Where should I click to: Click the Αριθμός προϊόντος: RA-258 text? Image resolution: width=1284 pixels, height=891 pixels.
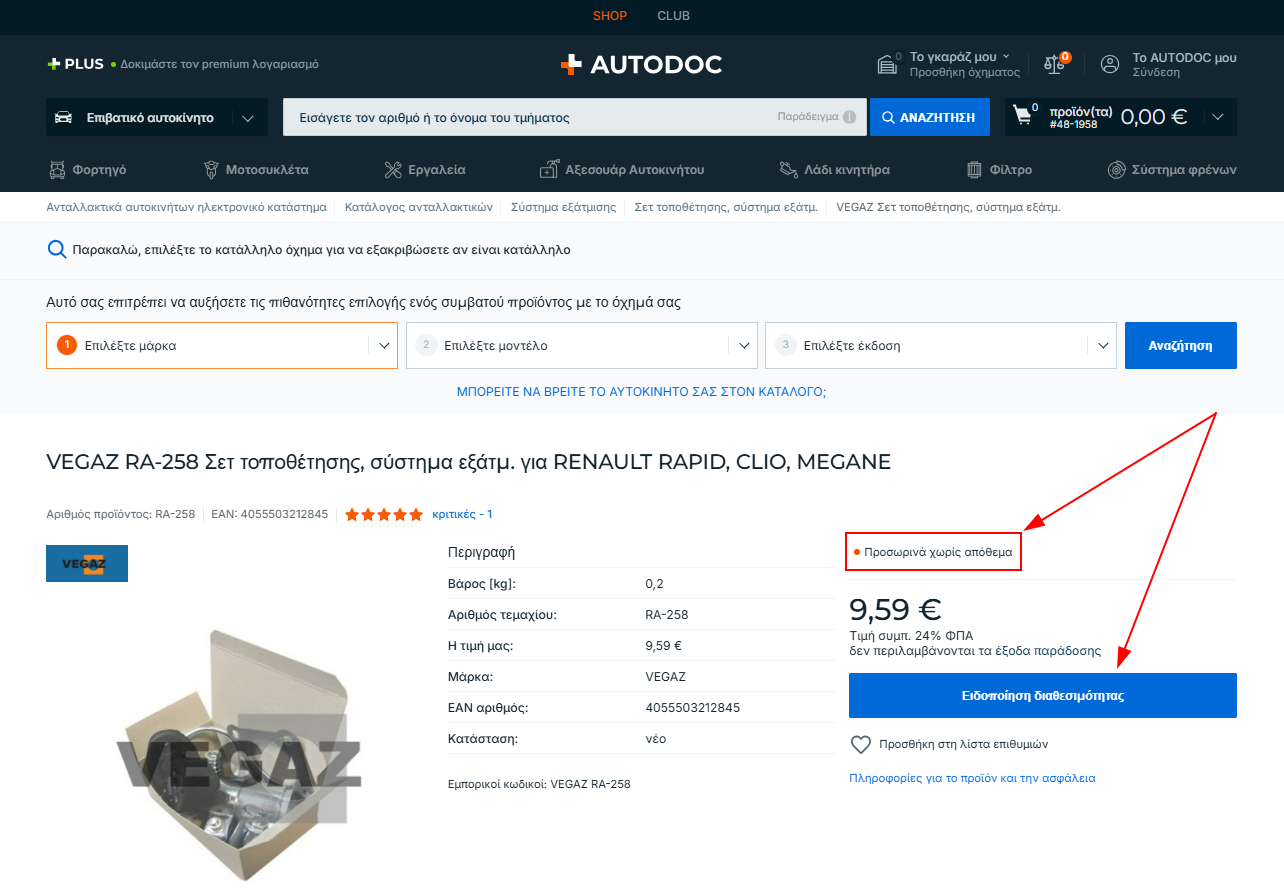121,514
